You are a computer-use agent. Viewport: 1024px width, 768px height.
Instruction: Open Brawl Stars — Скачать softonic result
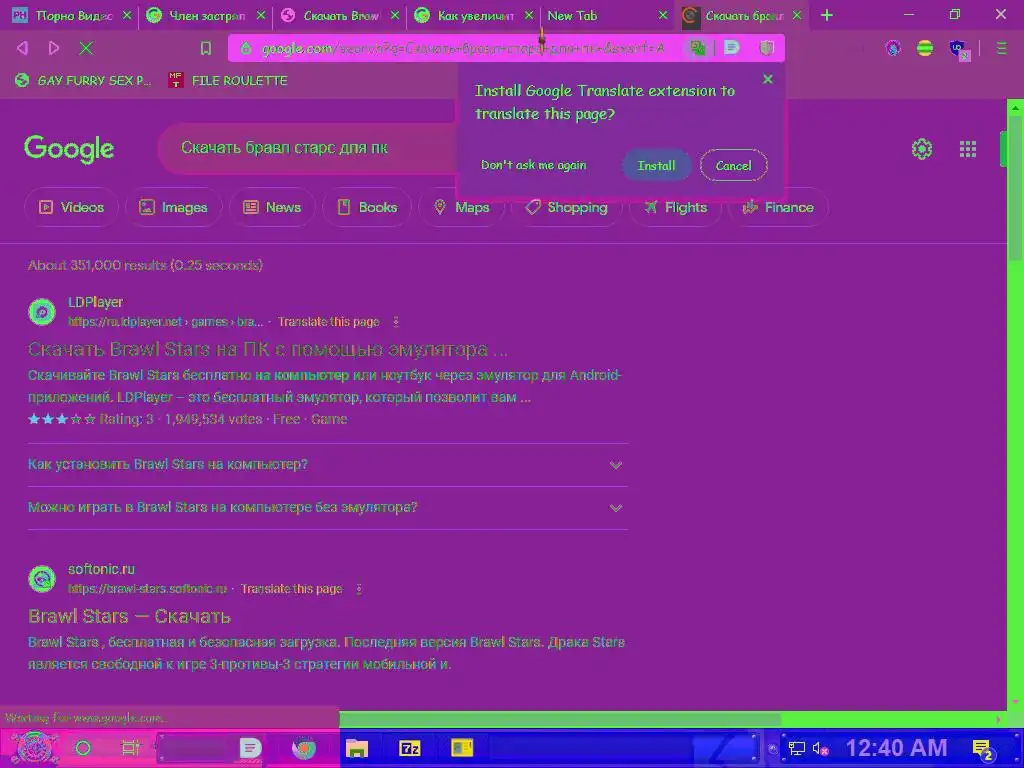(129, 616)
